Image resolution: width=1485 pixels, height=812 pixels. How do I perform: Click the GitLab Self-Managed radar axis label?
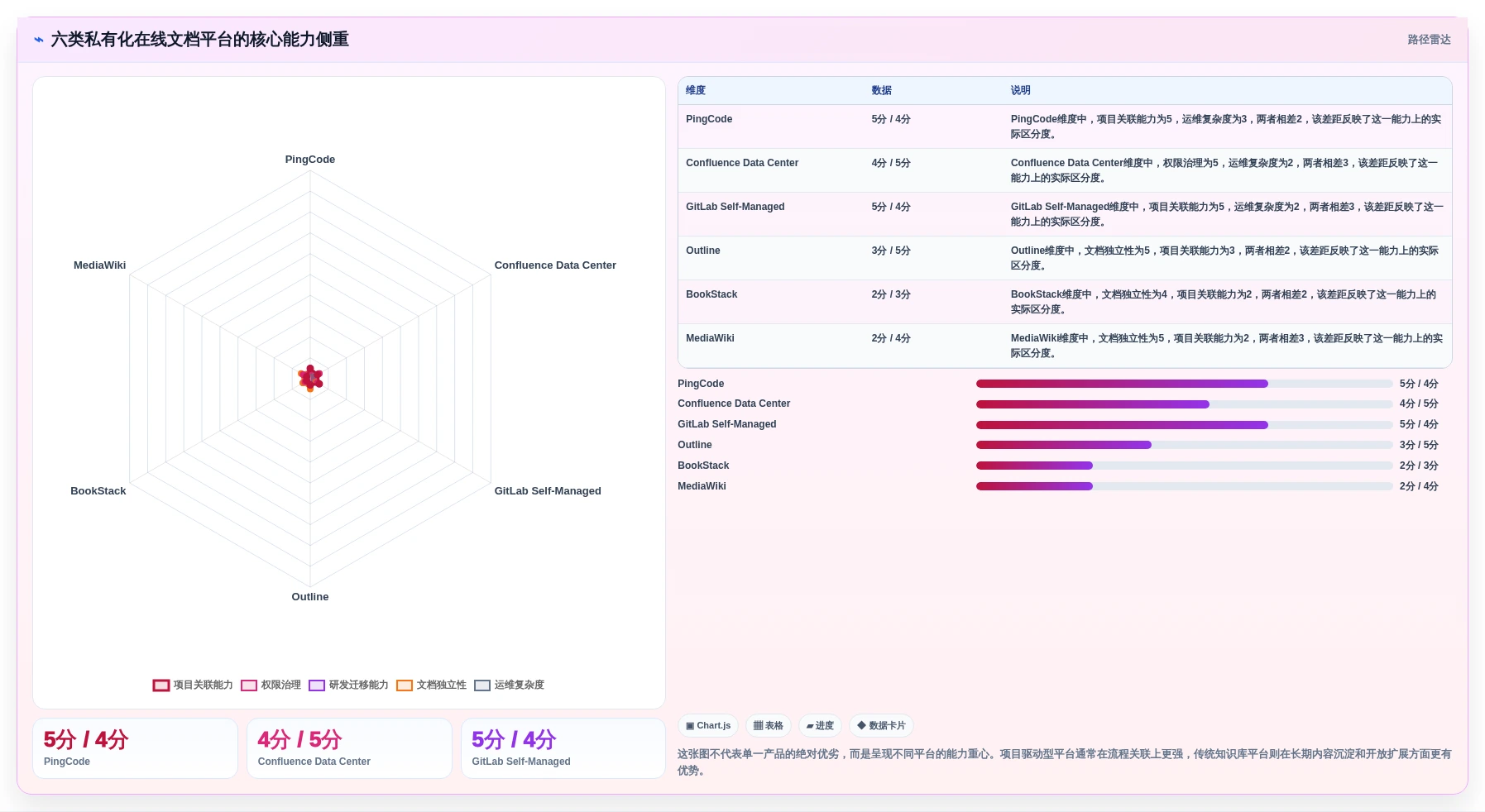(x=548, y=491)
